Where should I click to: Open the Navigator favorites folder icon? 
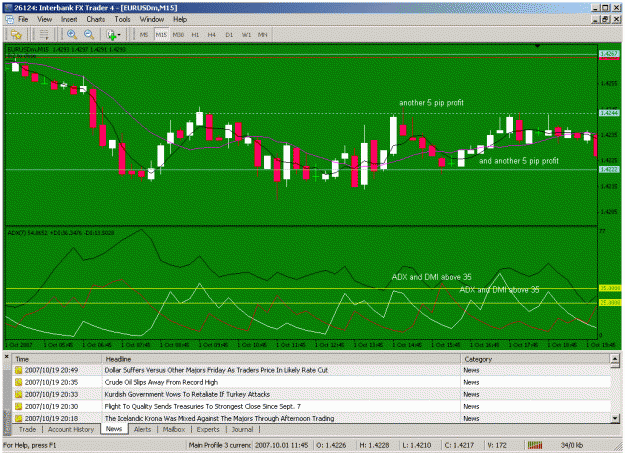(16, 35)
